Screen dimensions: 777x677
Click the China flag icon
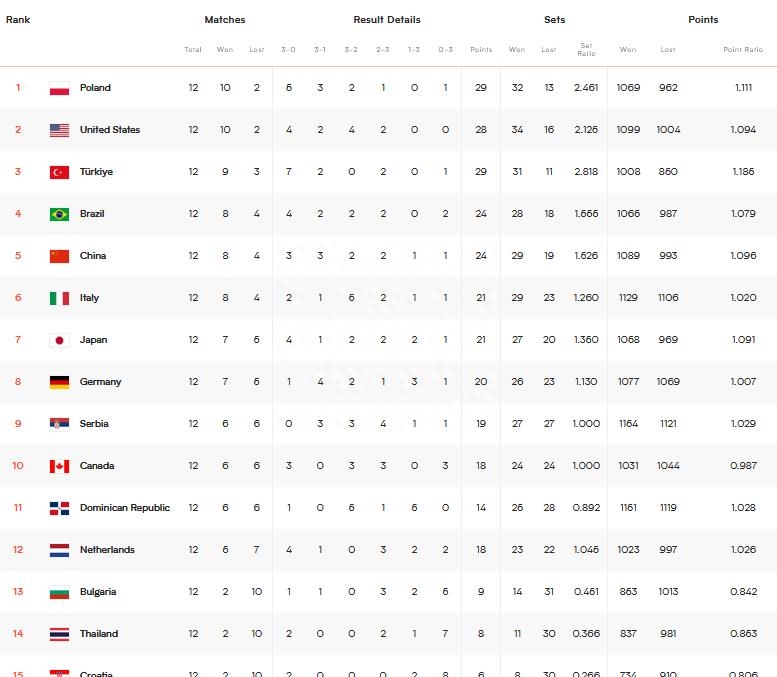[x=59, y=256]
